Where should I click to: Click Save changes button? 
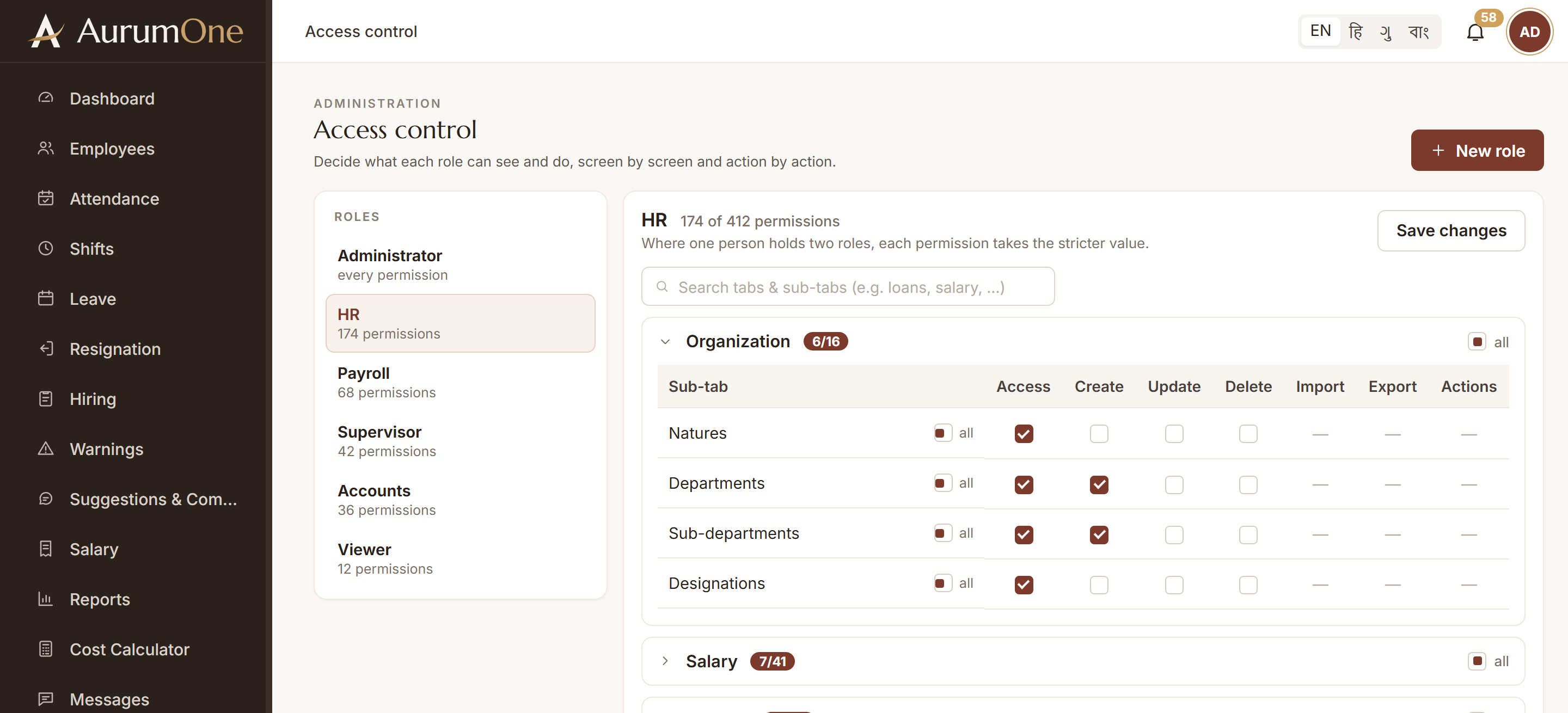click(1450, 231)
